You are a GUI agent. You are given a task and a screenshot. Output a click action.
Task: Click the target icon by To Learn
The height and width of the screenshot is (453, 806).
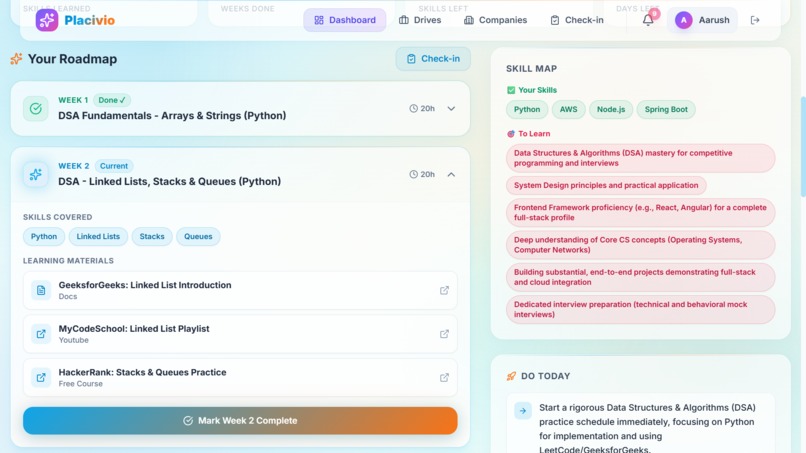pos(511,134)
